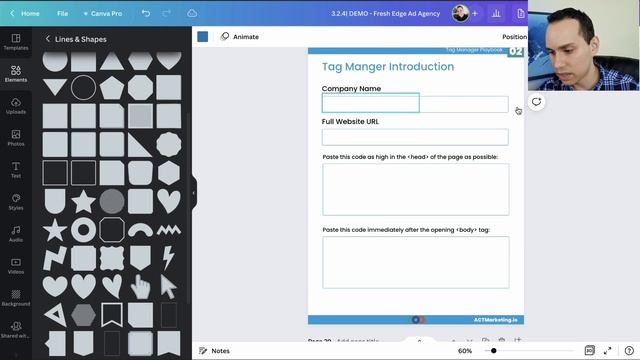Insert the outlined triangle shape
Screen dimensions: 640x360
coord(56,315)
